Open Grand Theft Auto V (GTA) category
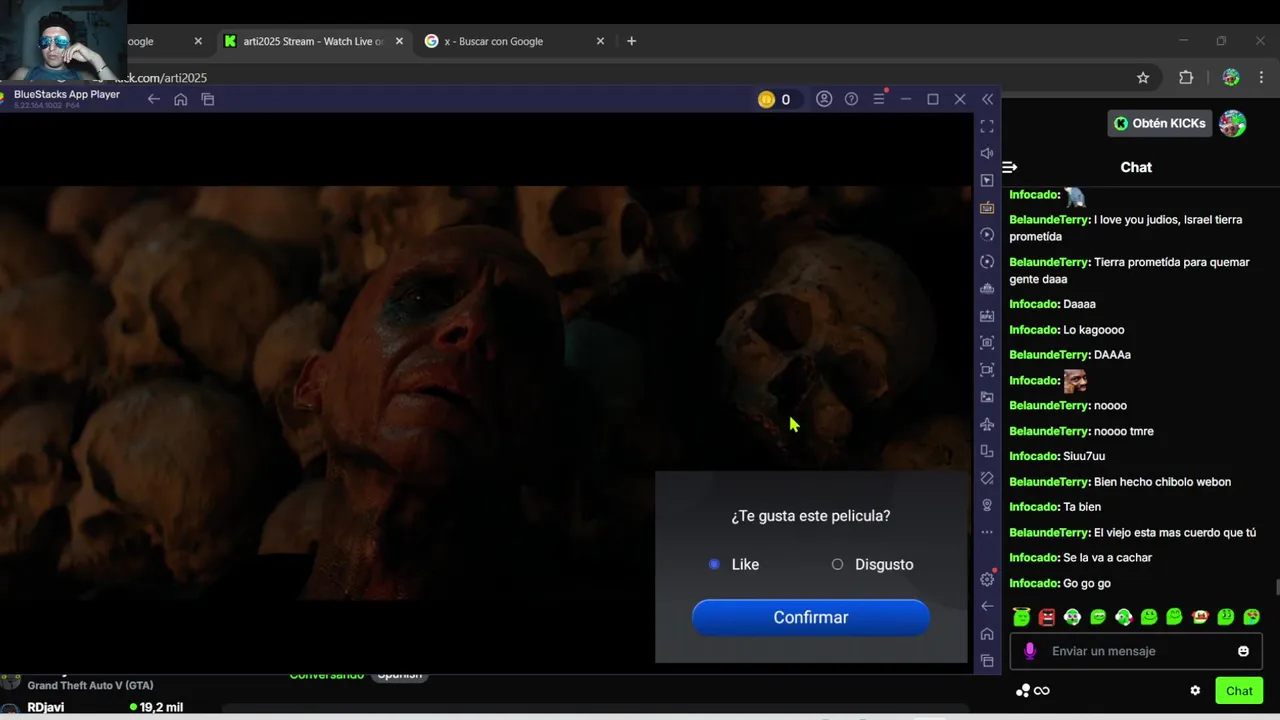 click(x=90, y=686)
